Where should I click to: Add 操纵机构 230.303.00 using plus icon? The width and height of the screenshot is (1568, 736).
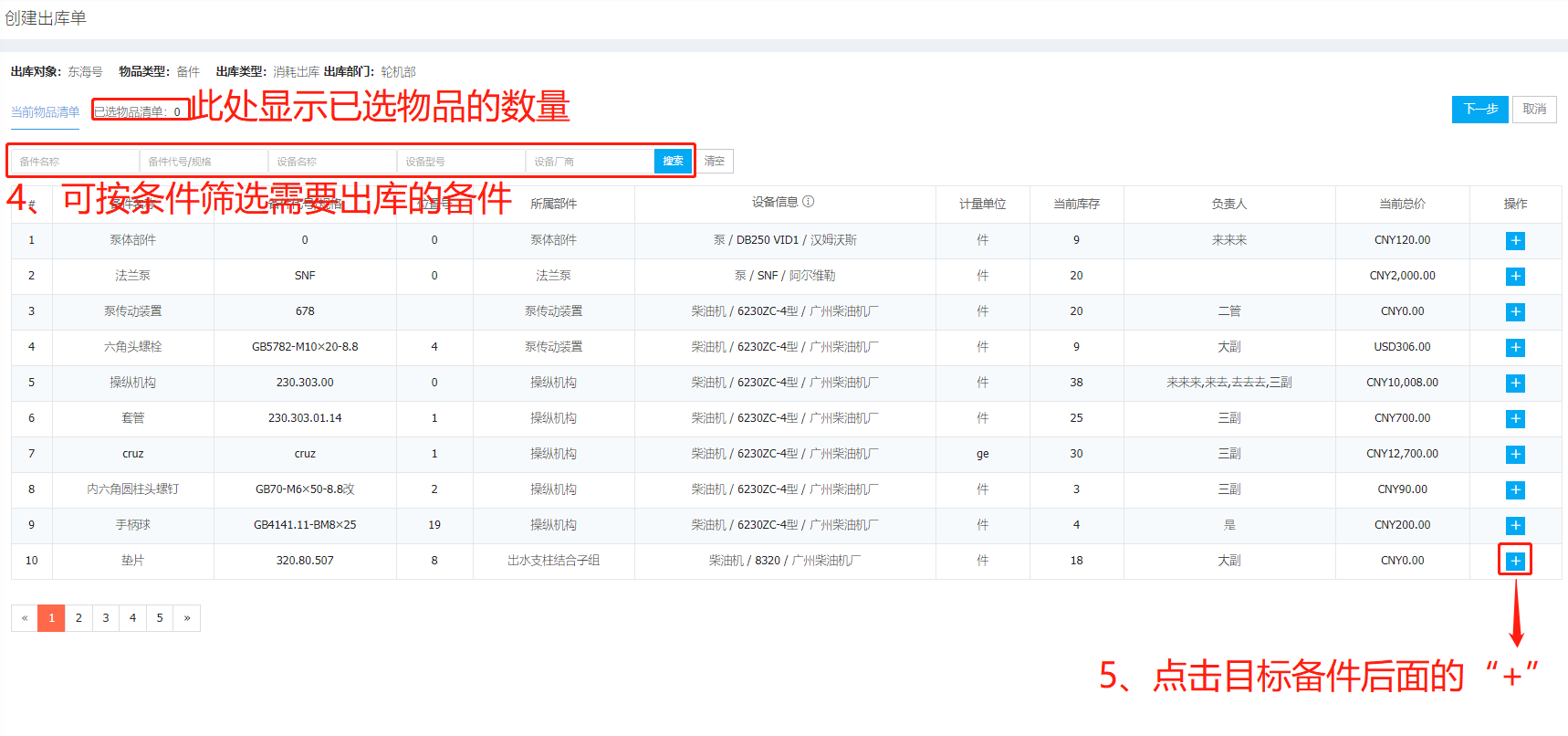(x=1515, y=384)
